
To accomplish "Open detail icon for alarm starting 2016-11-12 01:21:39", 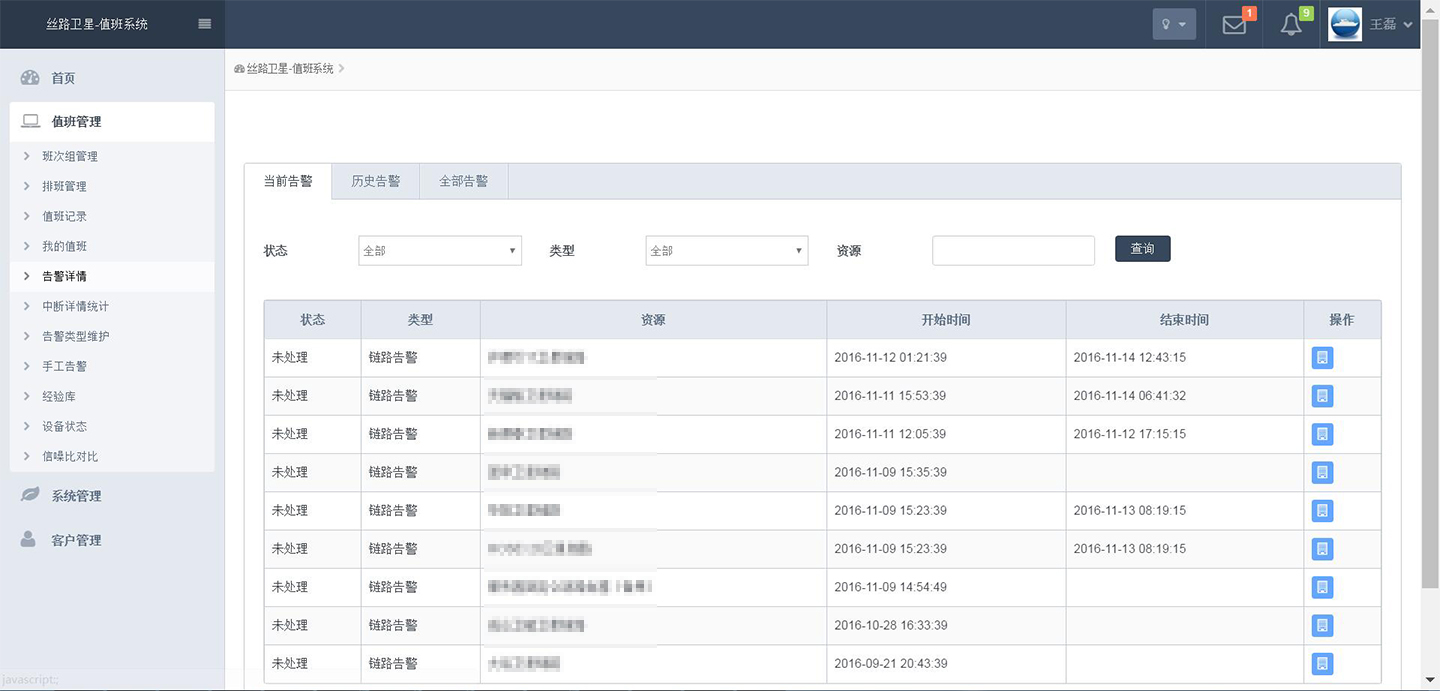I will (x=1322, y=358).
